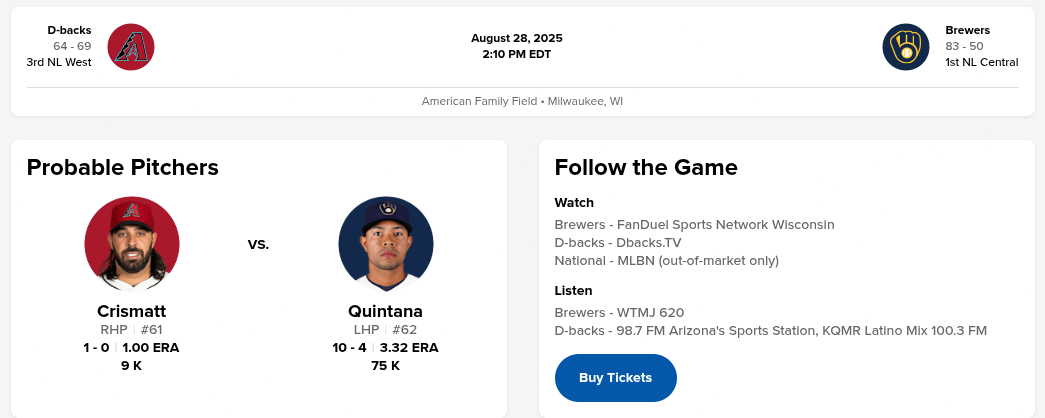
Task: Select the MLBN national broadcast line
Action: 666,261
